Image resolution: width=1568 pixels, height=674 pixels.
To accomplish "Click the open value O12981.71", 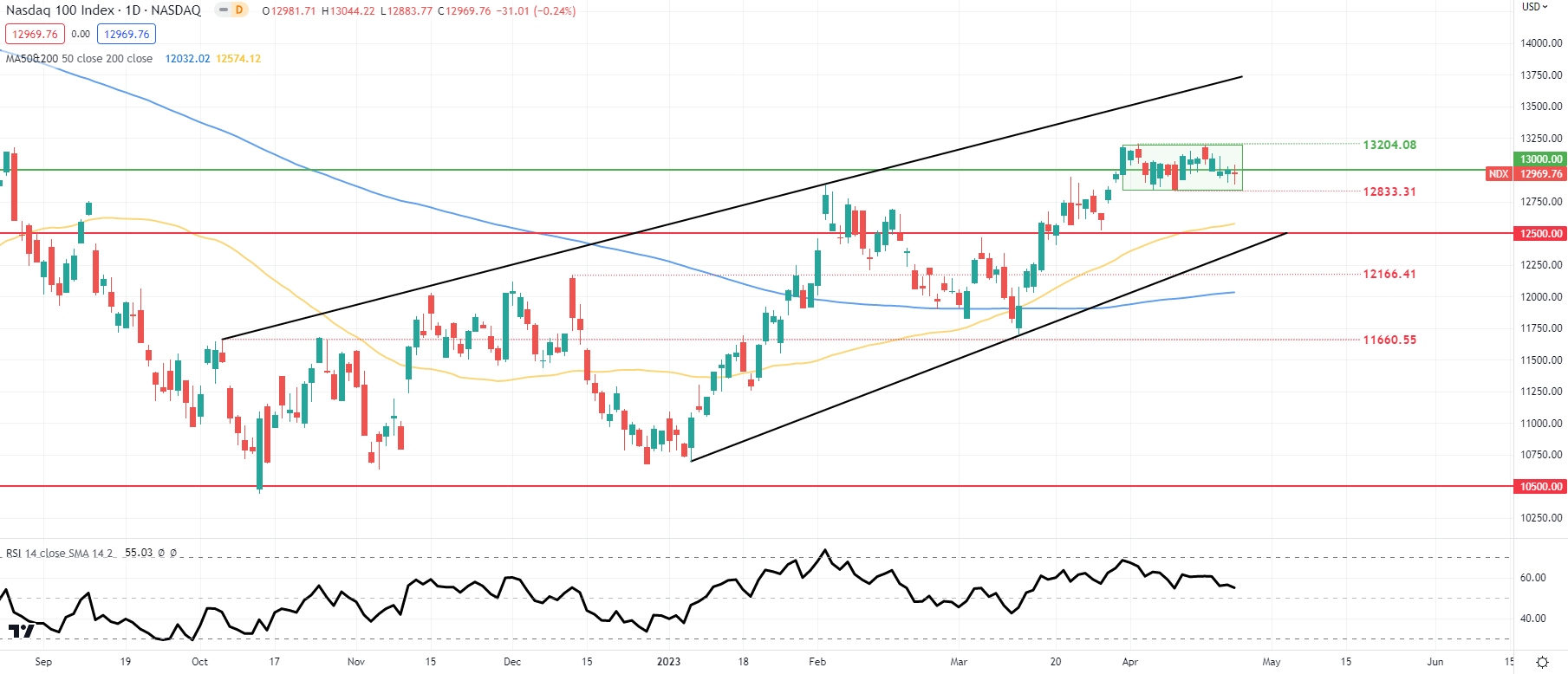I will click(289, 11).
